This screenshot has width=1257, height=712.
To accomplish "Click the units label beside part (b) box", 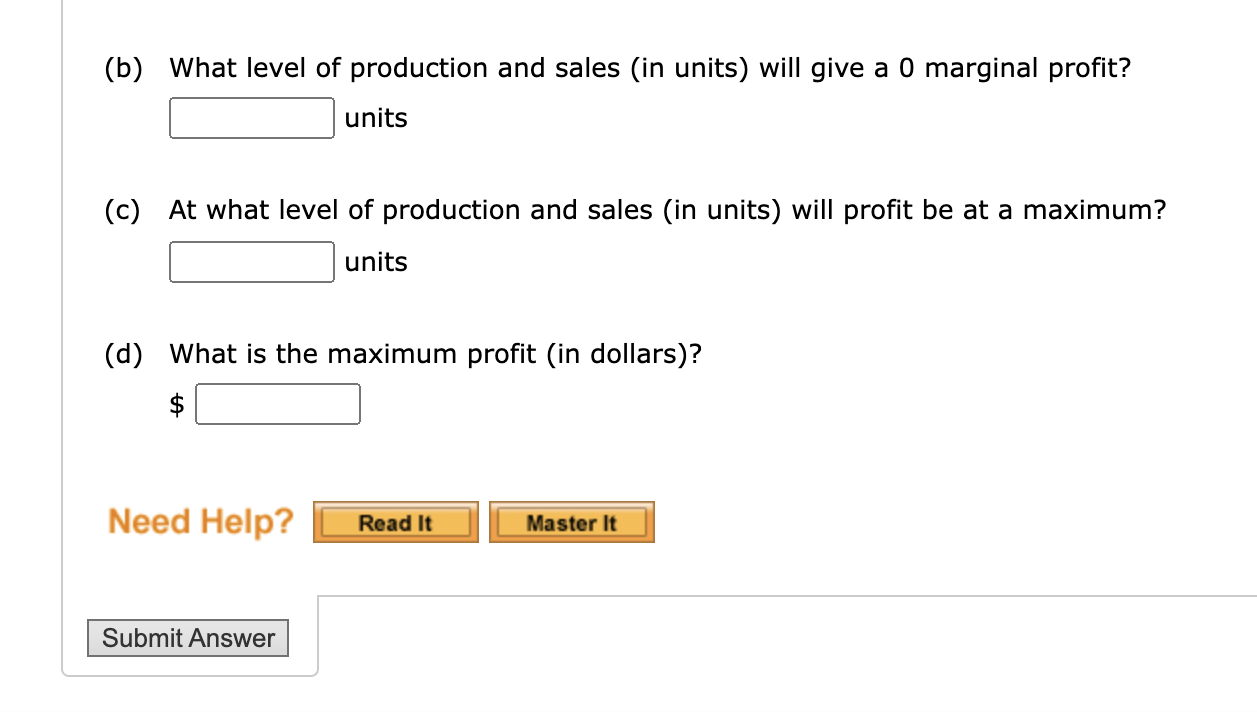I will (x=376, y=118).
